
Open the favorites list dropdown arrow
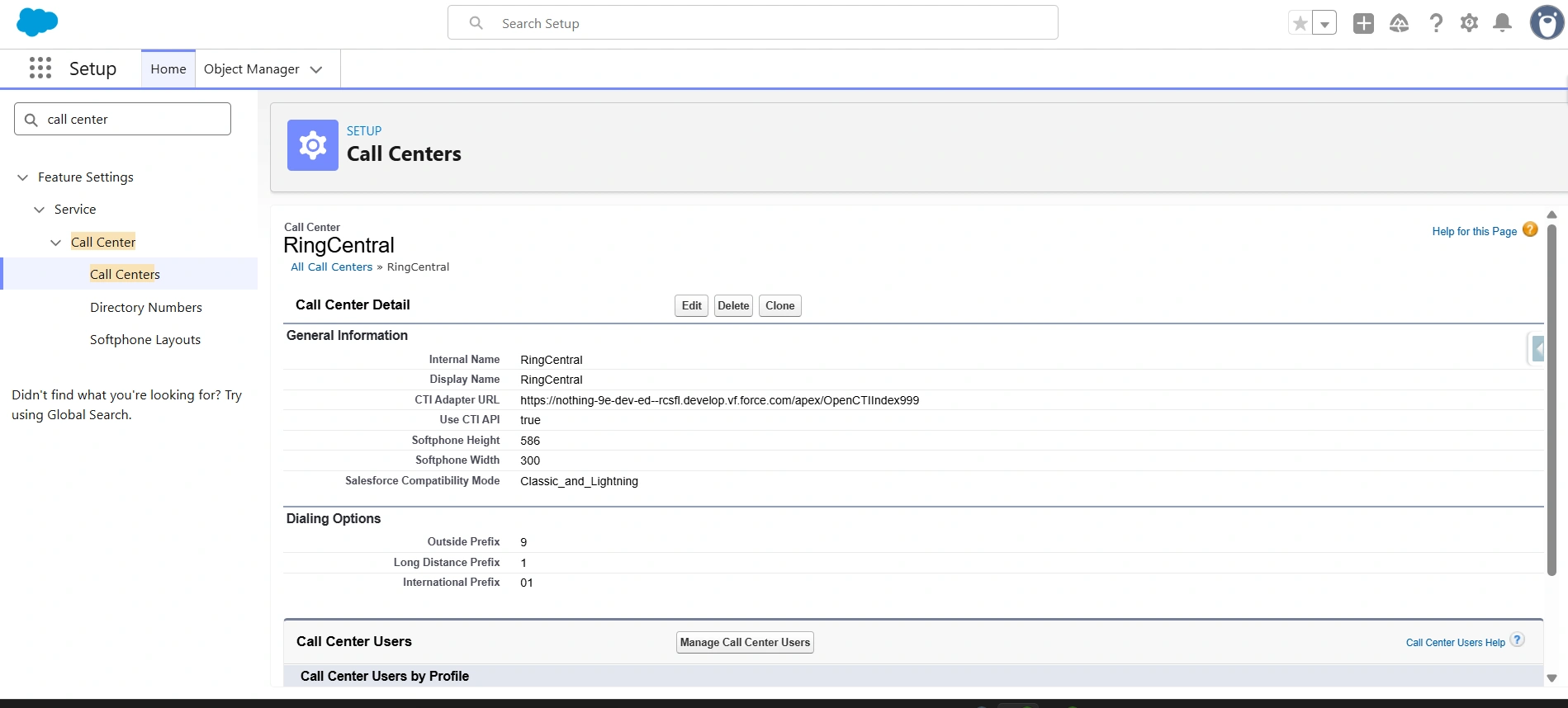point(1324,24)
